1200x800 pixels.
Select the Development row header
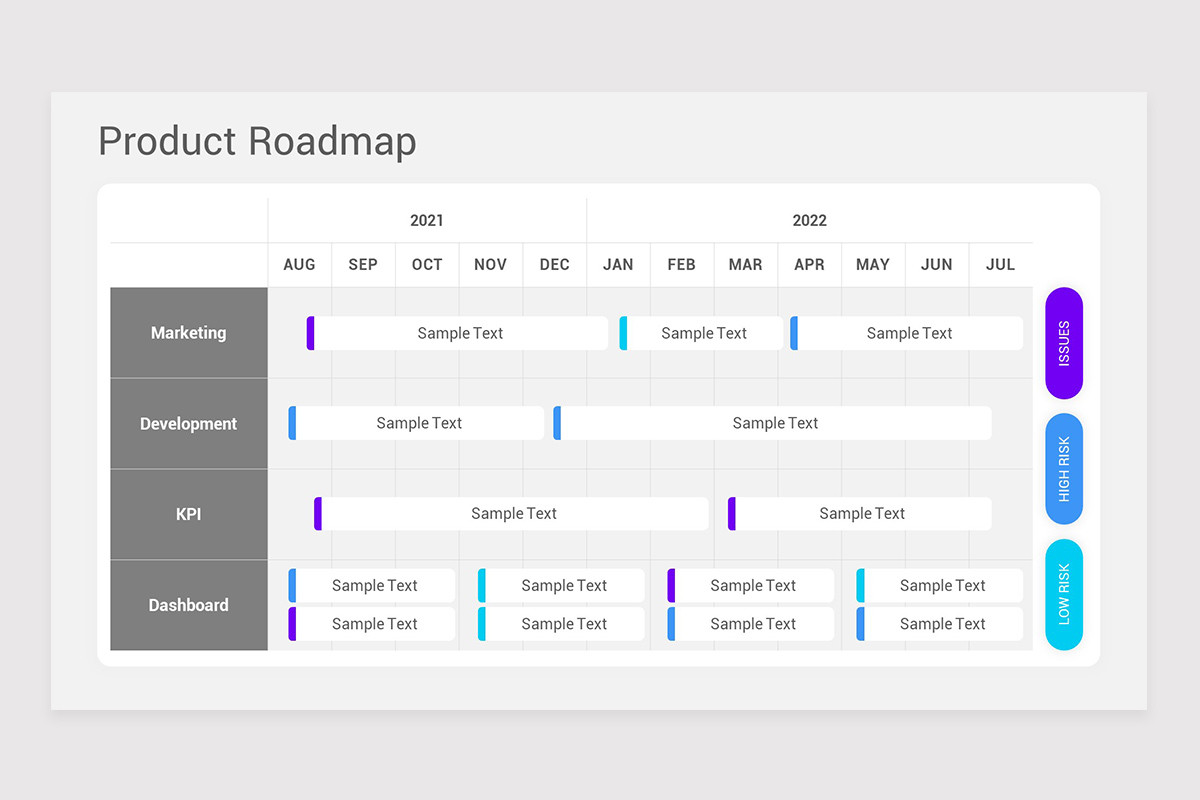click(x=188, y=423)
